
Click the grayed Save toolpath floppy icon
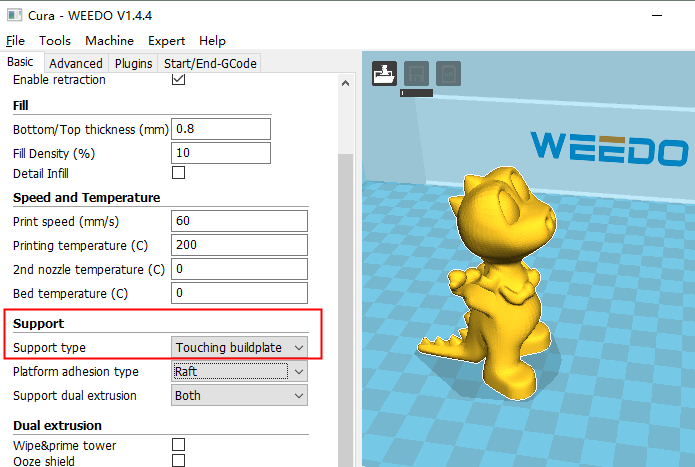[416, 74]
